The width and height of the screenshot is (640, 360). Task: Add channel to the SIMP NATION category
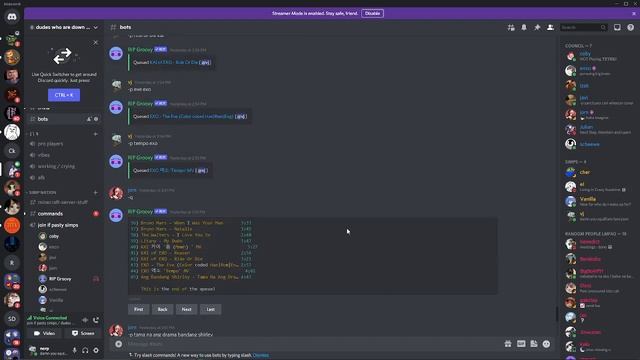click(x=96, y=192)
